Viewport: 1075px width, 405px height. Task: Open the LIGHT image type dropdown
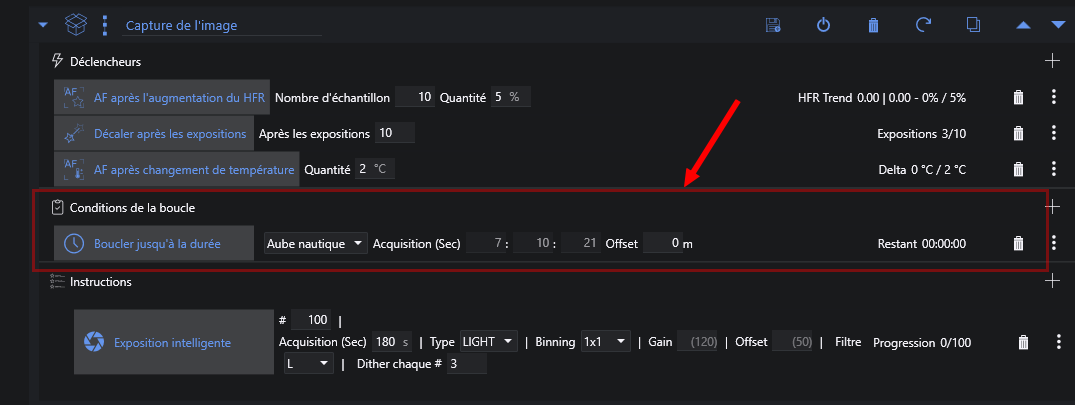click(x=488, y=342)
